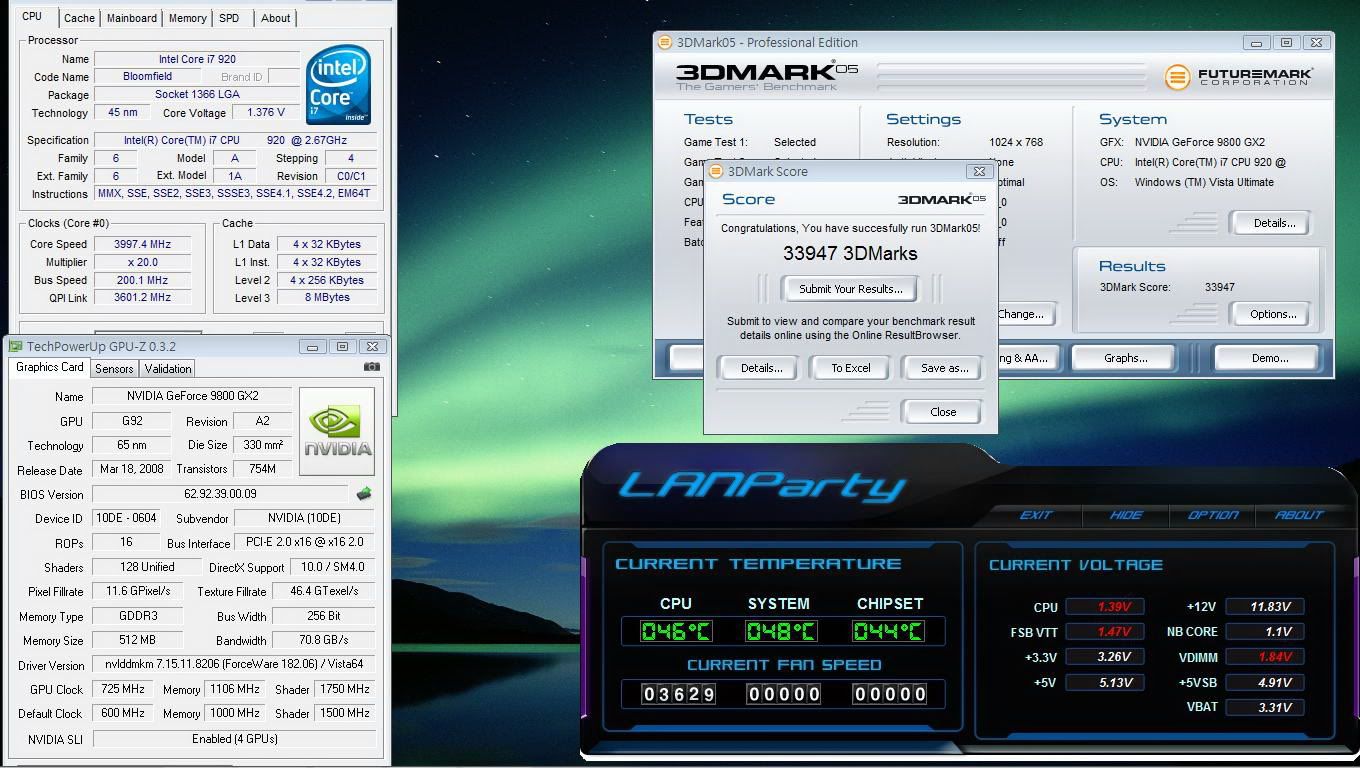Click the Core Speed value 3997.4 MHz

(143, 244)
